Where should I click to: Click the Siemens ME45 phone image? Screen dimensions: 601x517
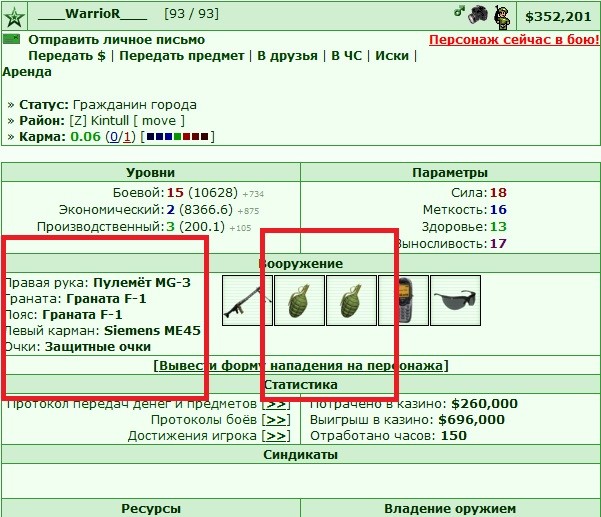[404, 300]
